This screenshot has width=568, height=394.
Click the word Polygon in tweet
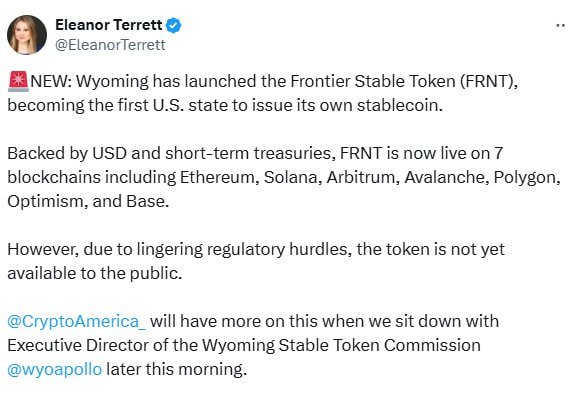(x=527, y=177)
